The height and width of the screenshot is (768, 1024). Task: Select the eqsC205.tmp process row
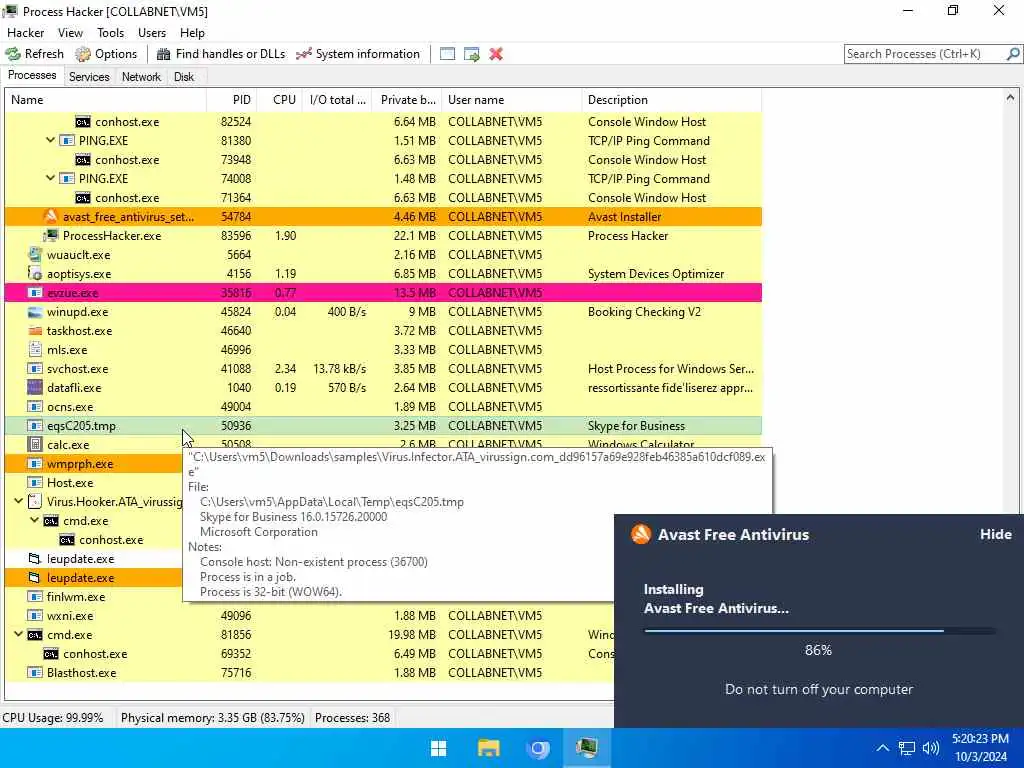[383, 425]
